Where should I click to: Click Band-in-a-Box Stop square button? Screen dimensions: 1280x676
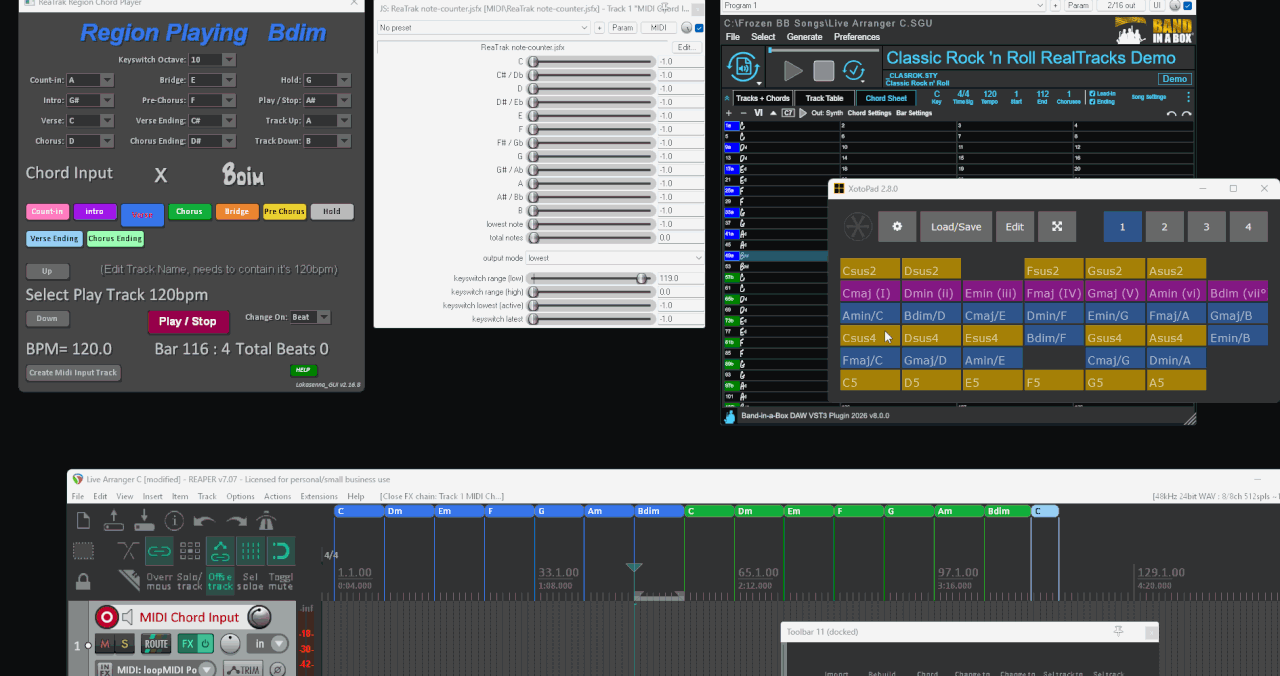823,71
